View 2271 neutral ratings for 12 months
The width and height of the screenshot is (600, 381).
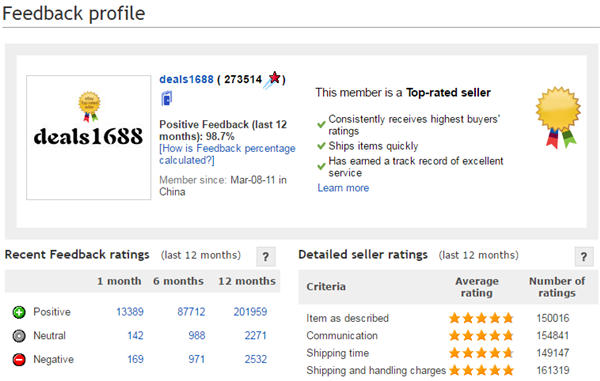(256, 335)
